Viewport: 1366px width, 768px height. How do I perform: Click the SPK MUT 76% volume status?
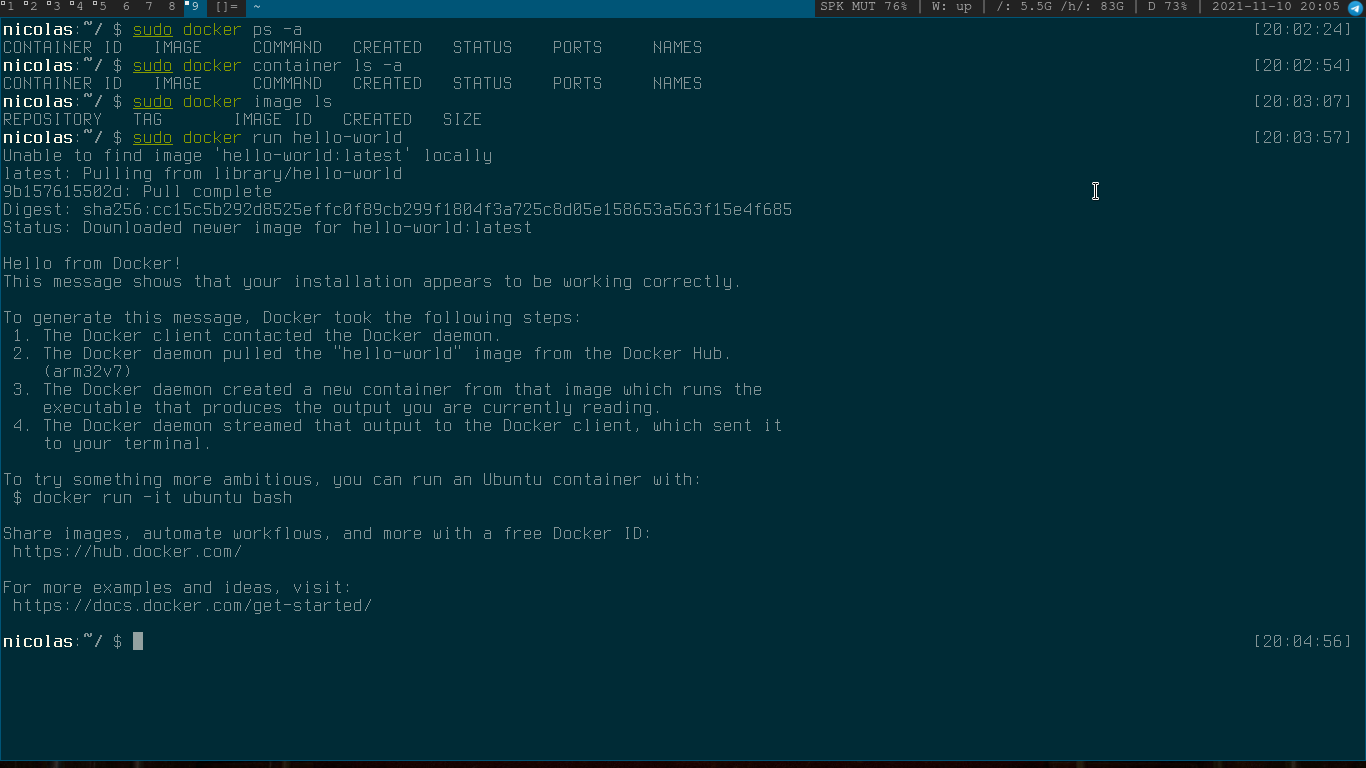click(x=864, y=7)
